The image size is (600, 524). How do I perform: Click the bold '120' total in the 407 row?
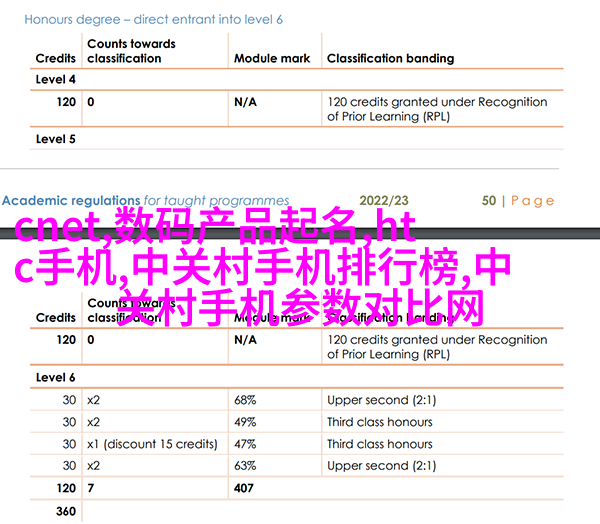tap(66, 488)
